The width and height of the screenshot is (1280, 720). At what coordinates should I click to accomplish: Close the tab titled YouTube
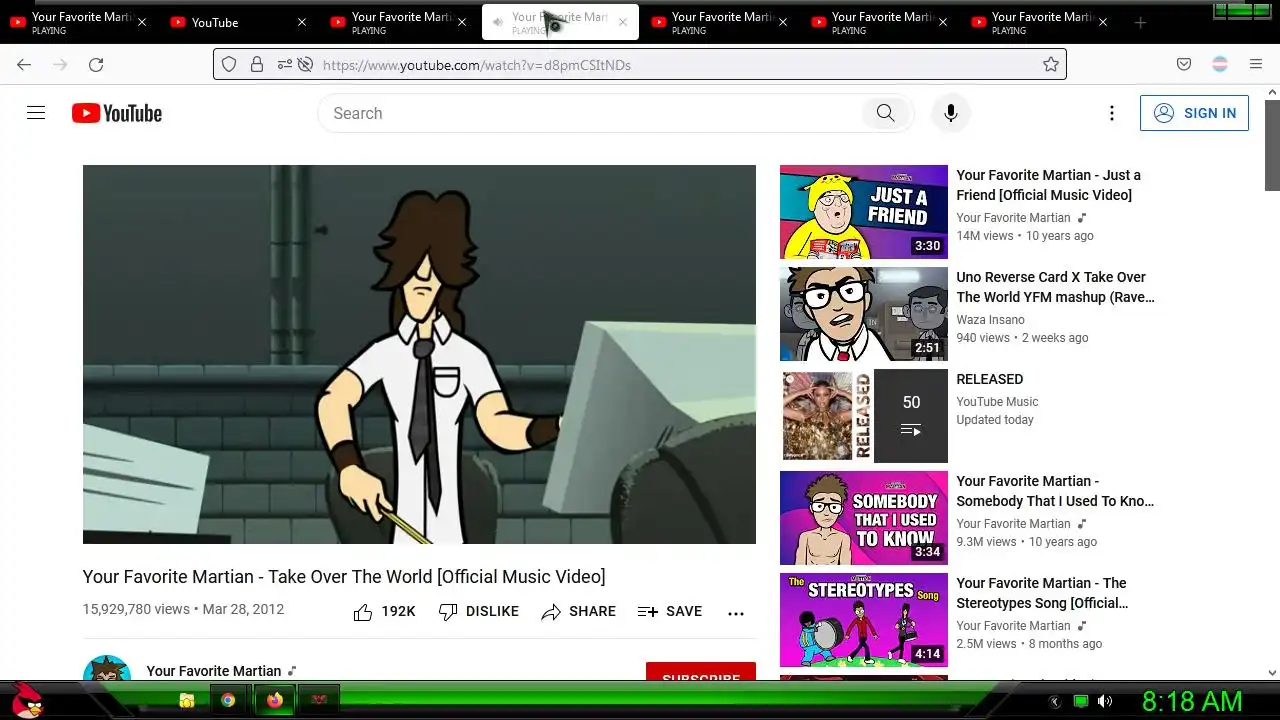pos(302,22)
